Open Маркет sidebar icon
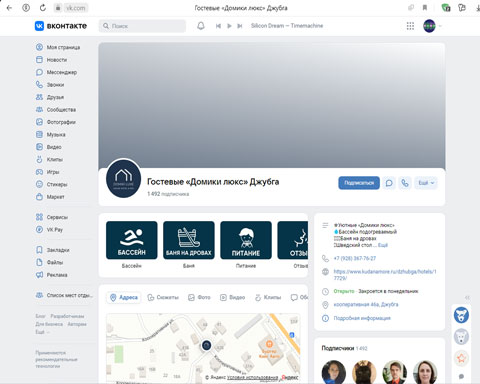The image size is (480, 384). tap(39, 197)
